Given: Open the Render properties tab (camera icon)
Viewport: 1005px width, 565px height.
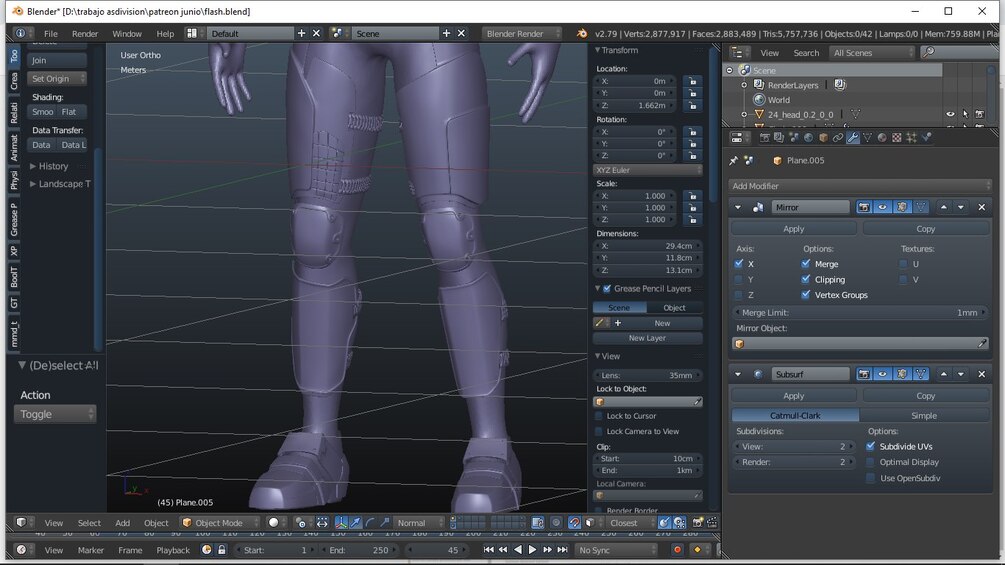Looking at the screenshot, I should (765, 138).
